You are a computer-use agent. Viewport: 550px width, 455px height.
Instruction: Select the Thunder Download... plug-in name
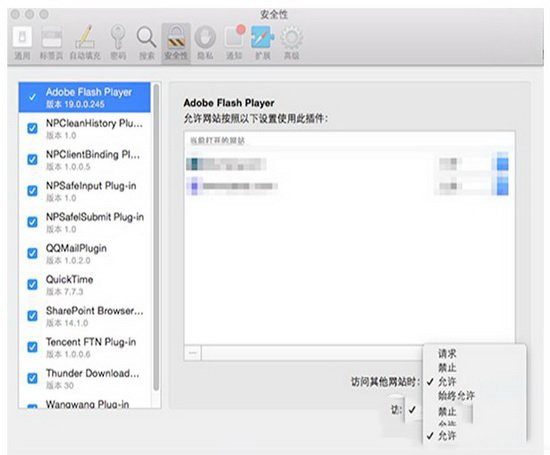pos(93,373)
